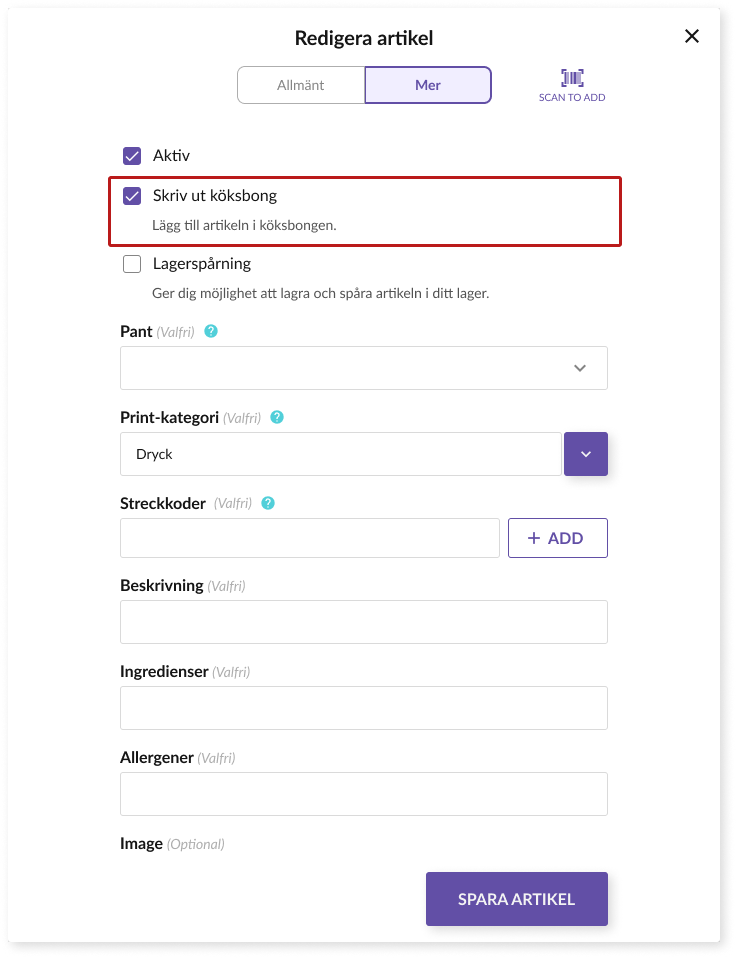The image size is (736, 958).
Task: Click the help icon beside Print-kategori
Action: coord(277,417)
